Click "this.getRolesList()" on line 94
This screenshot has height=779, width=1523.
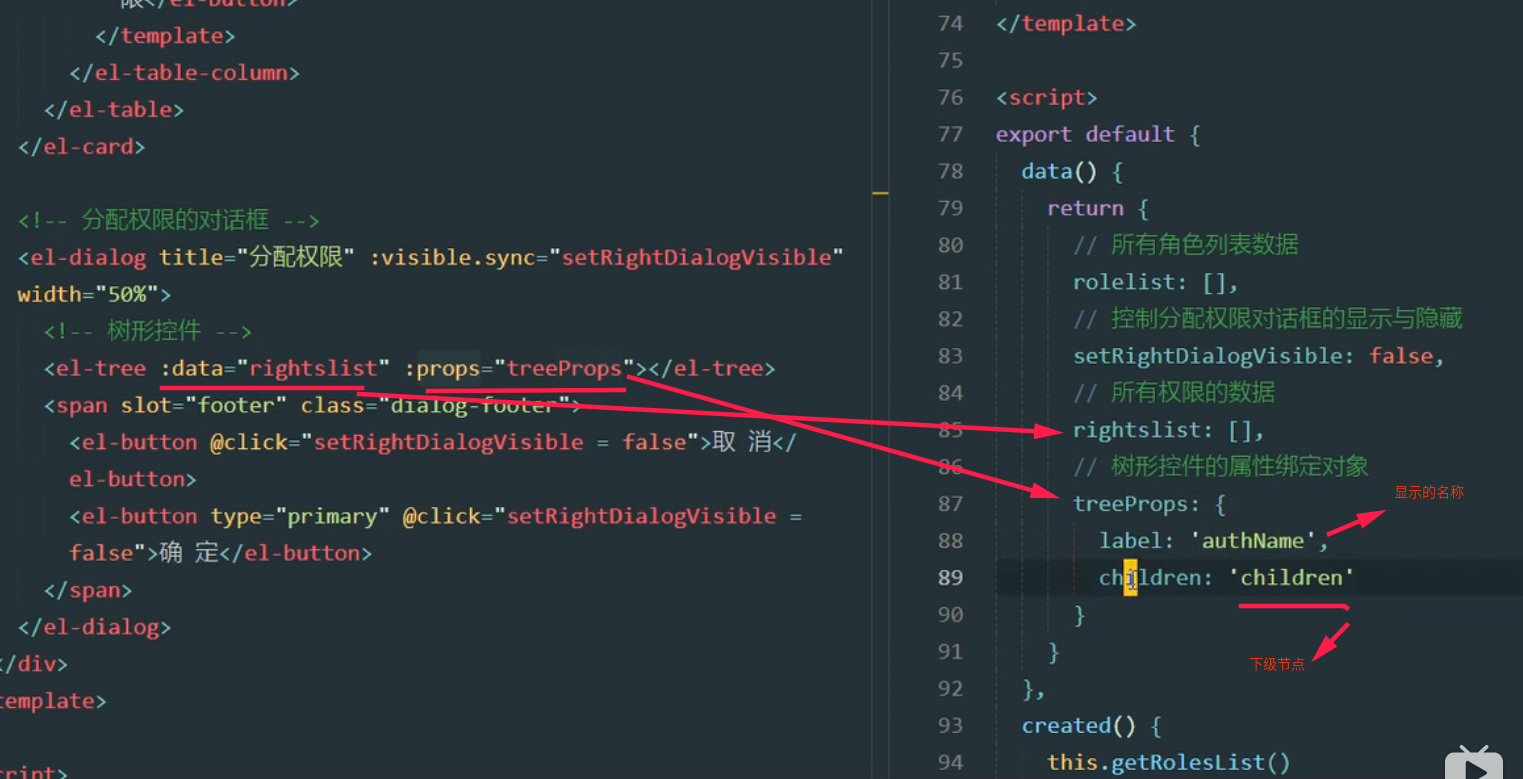pyautogui.click(x=1169, y=763)
